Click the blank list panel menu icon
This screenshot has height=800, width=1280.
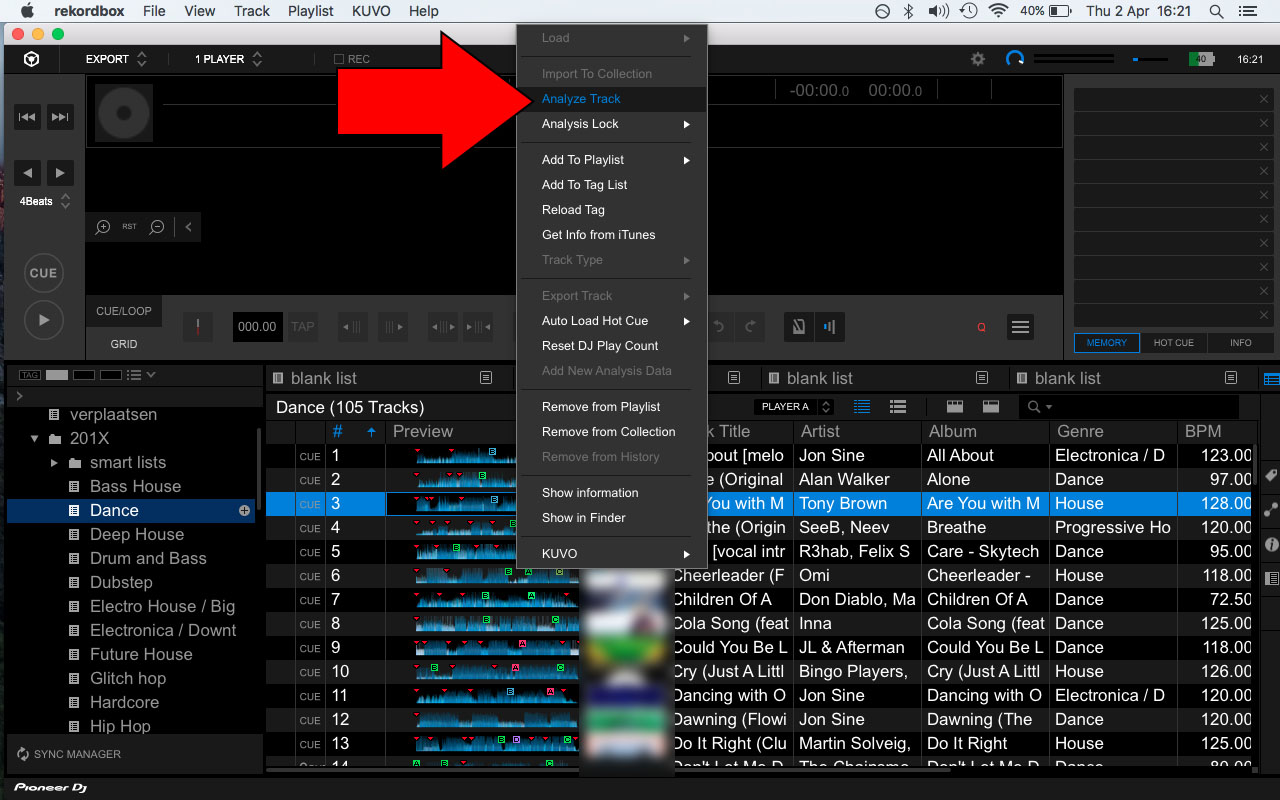click(x=486, y=378)
